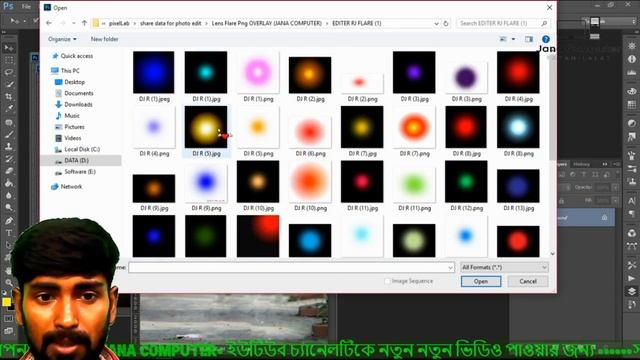Refresh the folder listing

[446, 24]
